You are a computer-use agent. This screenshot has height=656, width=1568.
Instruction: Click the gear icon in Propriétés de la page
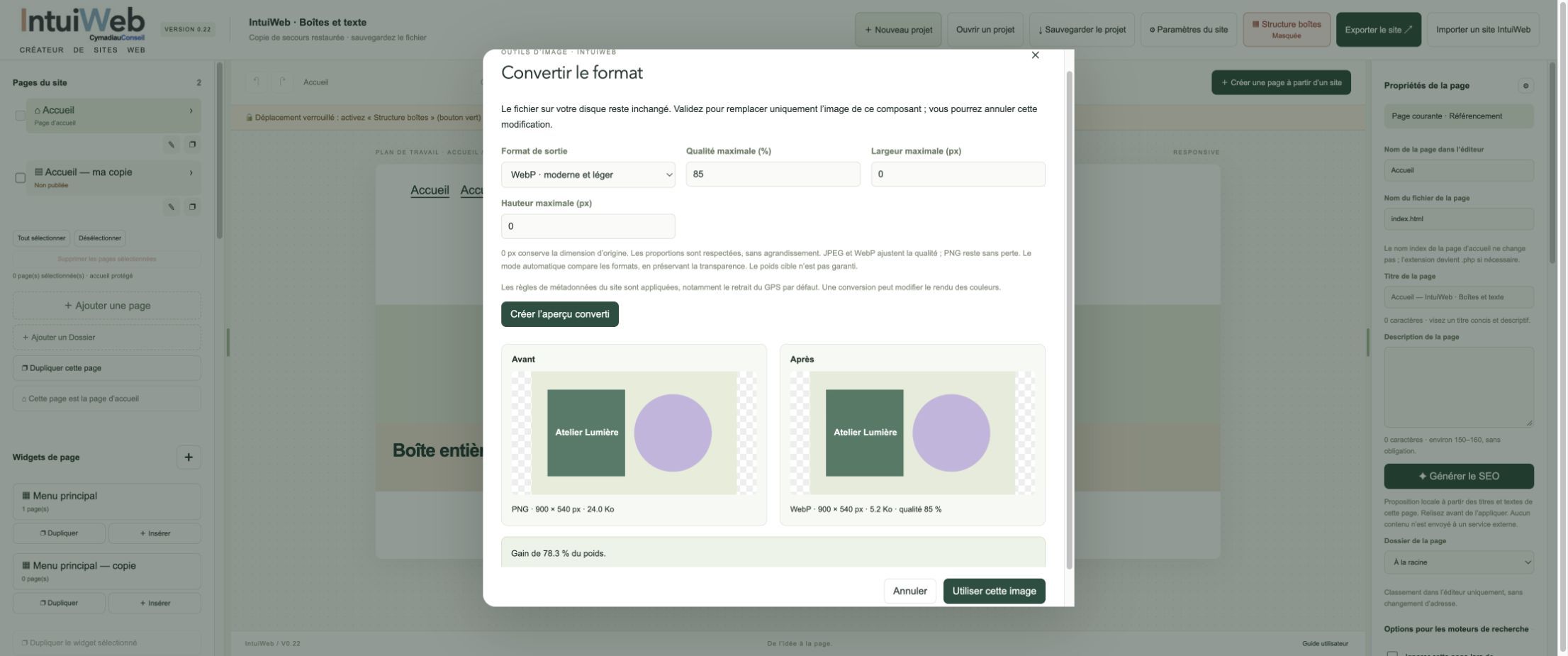click(x=1525, y=86)
